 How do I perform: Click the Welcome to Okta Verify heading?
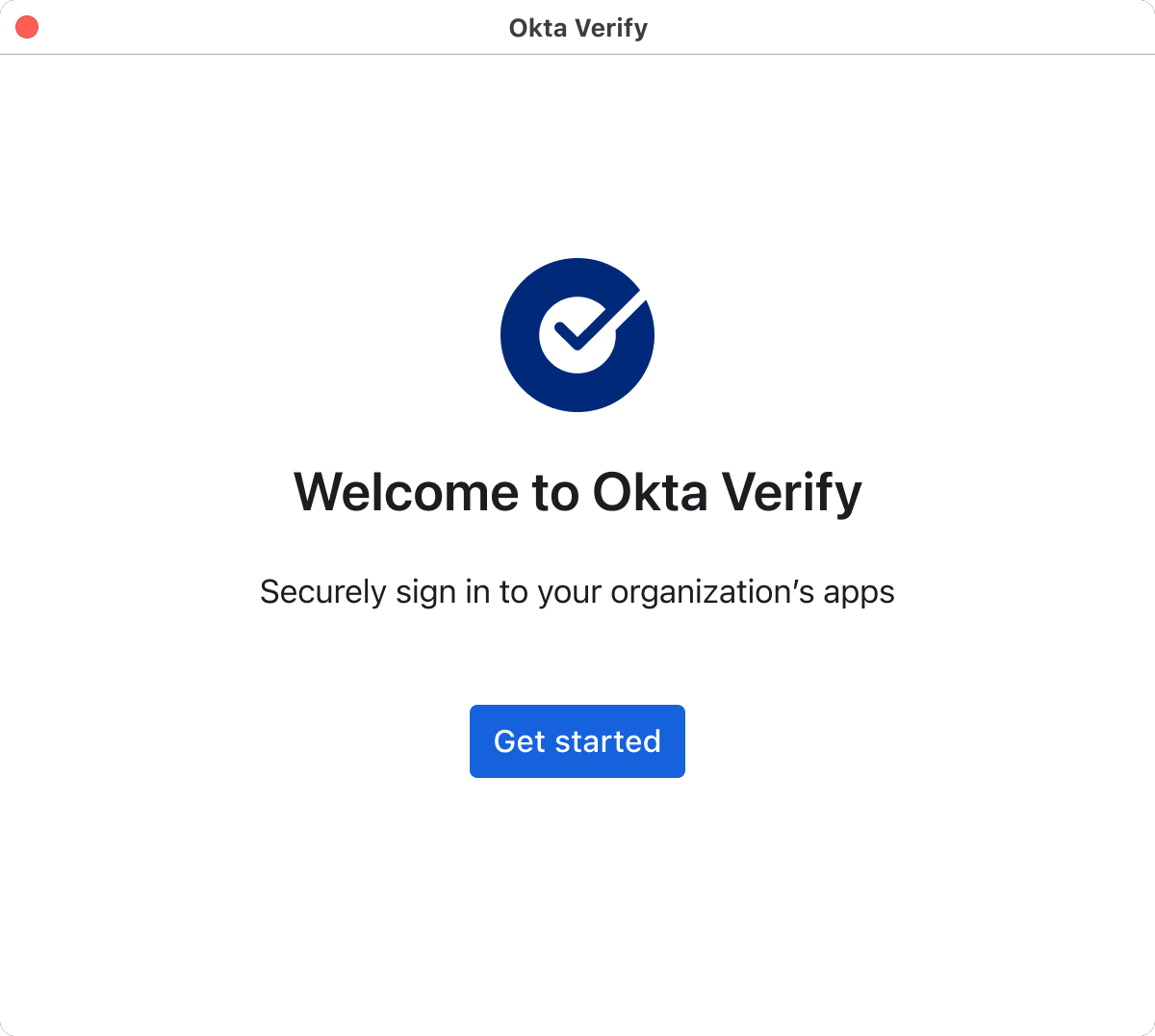[x=577, y=492]
